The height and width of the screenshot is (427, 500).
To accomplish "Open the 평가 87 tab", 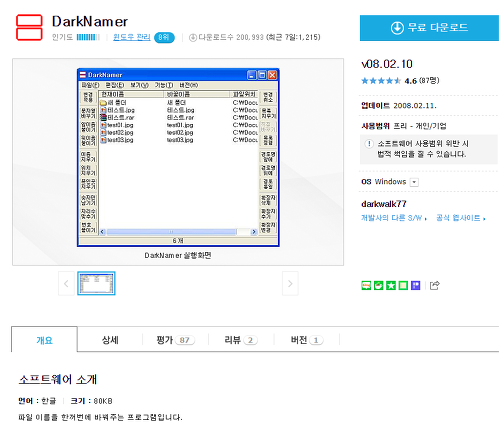I will pos(176,340).
